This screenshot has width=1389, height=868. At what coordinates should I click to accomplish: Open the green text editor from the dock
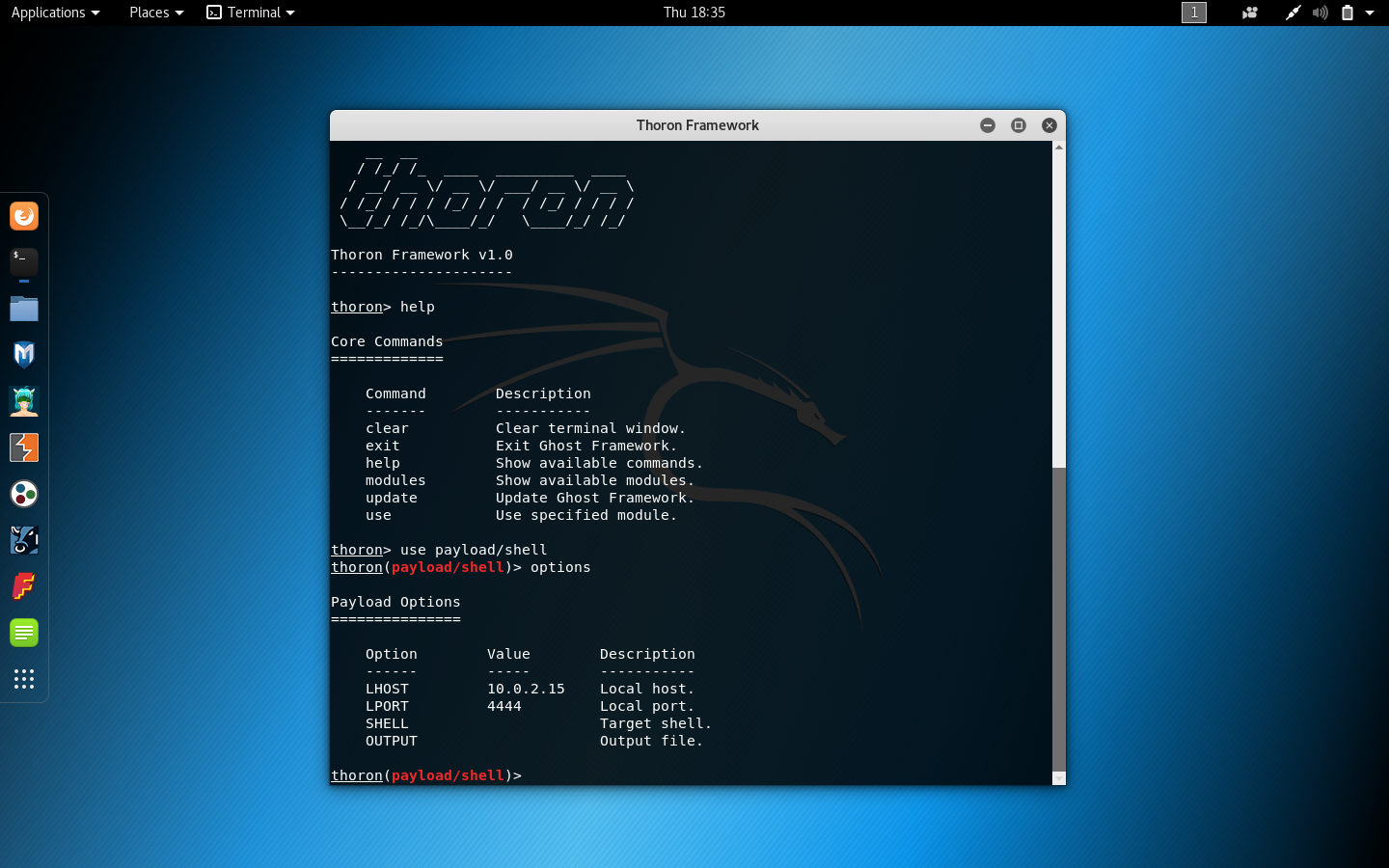click(x=23, y=633)
